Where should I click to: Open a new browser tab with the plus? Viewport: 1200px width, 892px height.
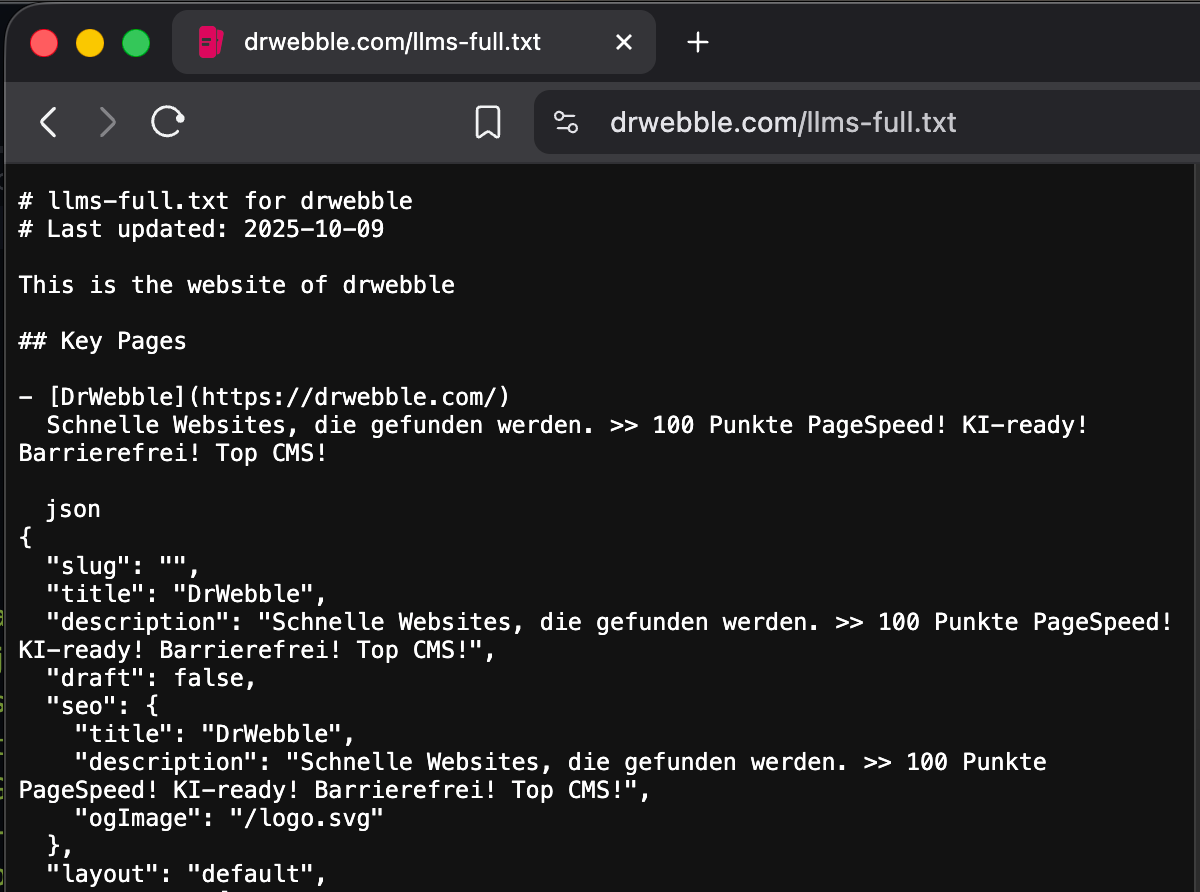pyautogui.click(x=697, y=41)
